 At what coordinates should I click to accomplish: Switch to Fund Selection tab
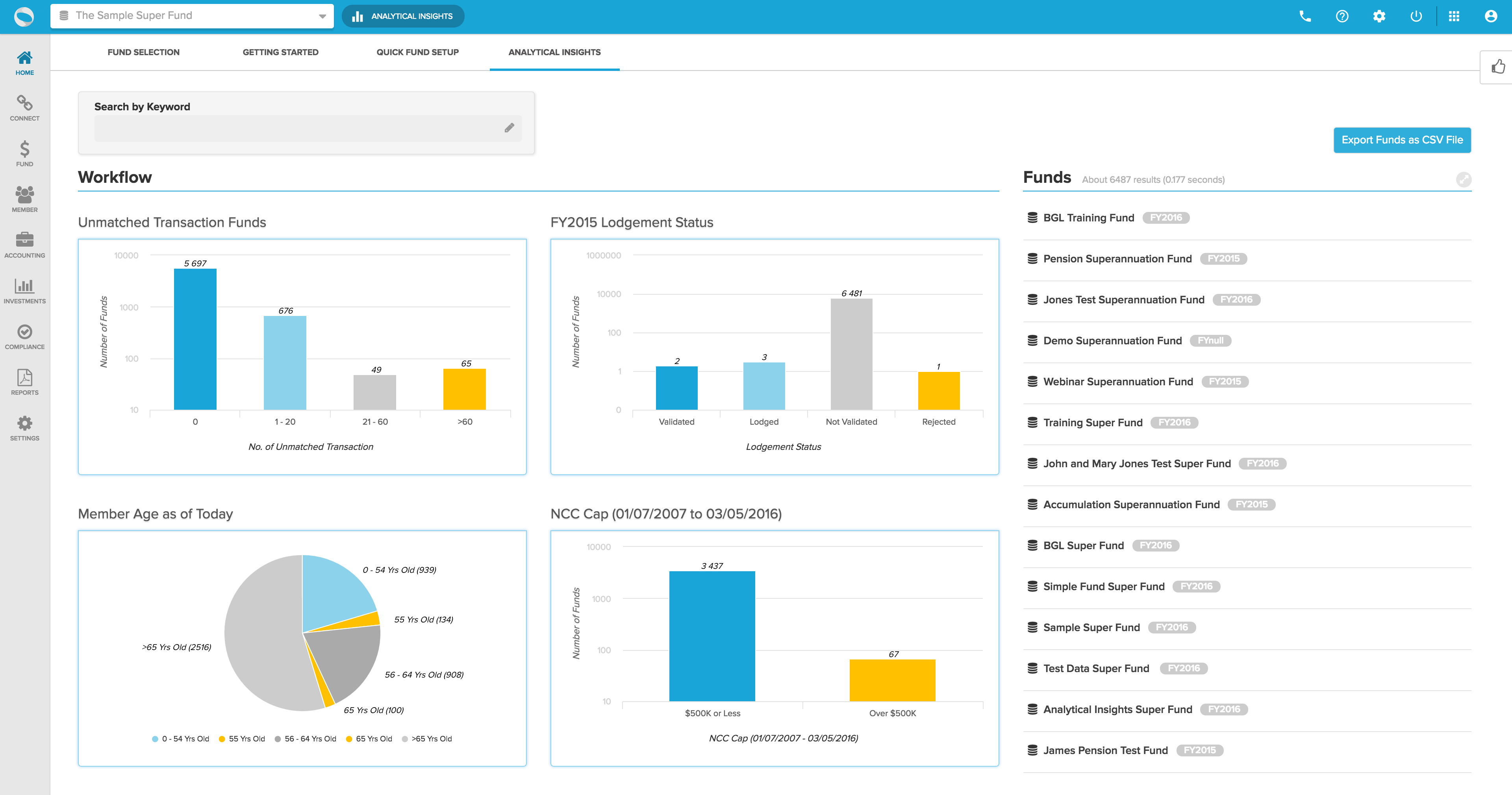point(143,52)
